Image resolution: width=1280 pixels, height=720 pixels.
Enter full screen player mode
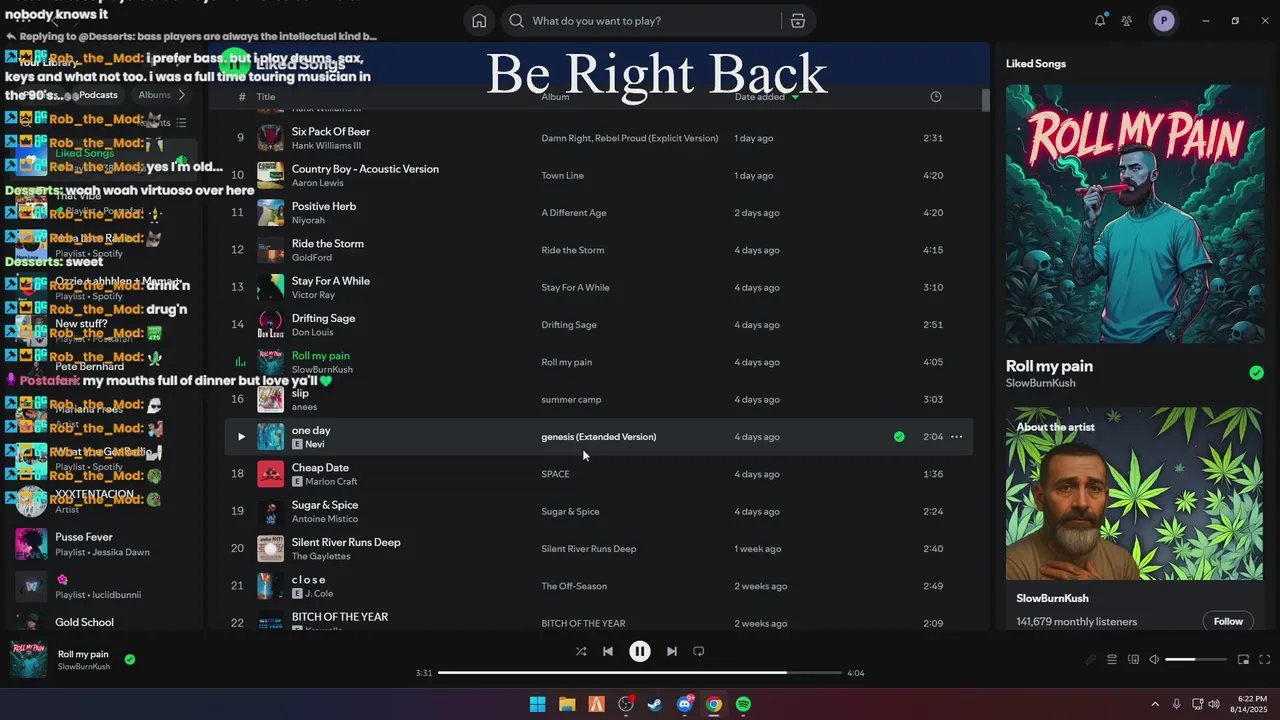pos(1265,660)
